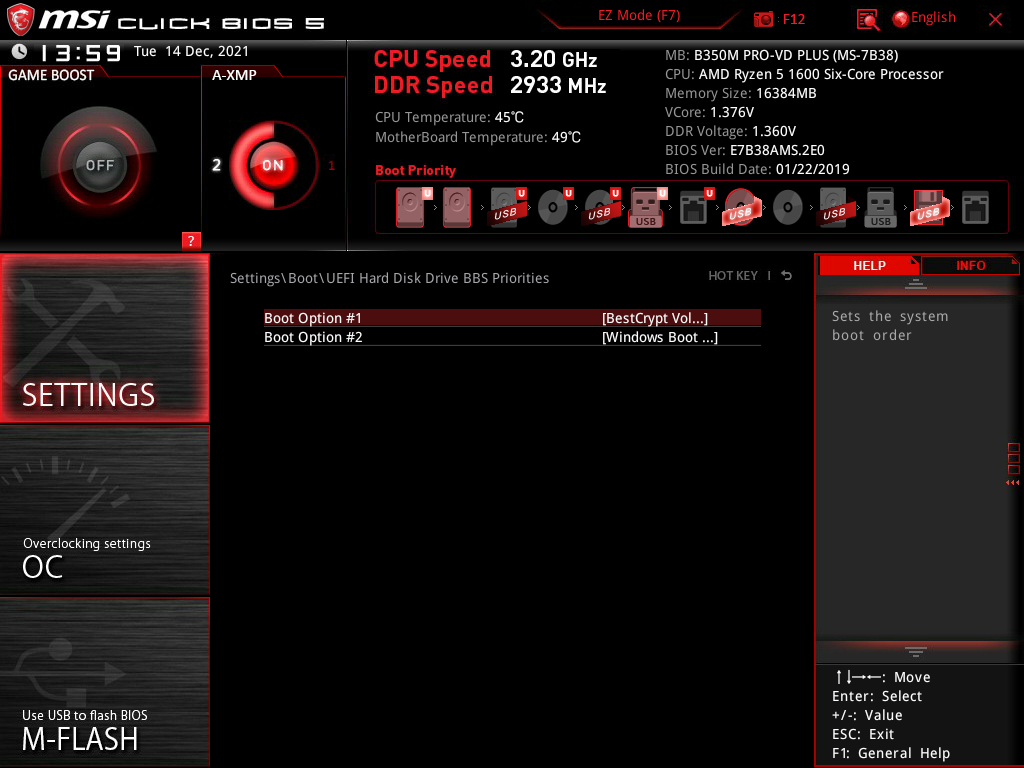1024x768 pixels.
Task: Click the bottom grip handle of help panel
Action: click(915, 652)
